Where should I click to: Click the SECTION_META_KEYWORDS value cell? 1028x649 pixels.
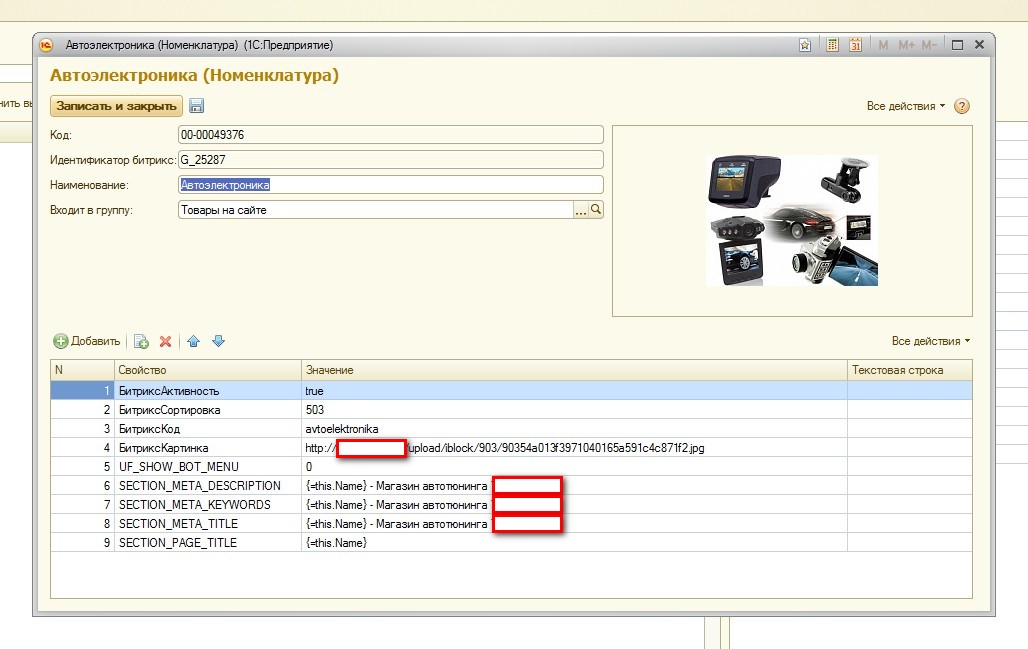574,505
